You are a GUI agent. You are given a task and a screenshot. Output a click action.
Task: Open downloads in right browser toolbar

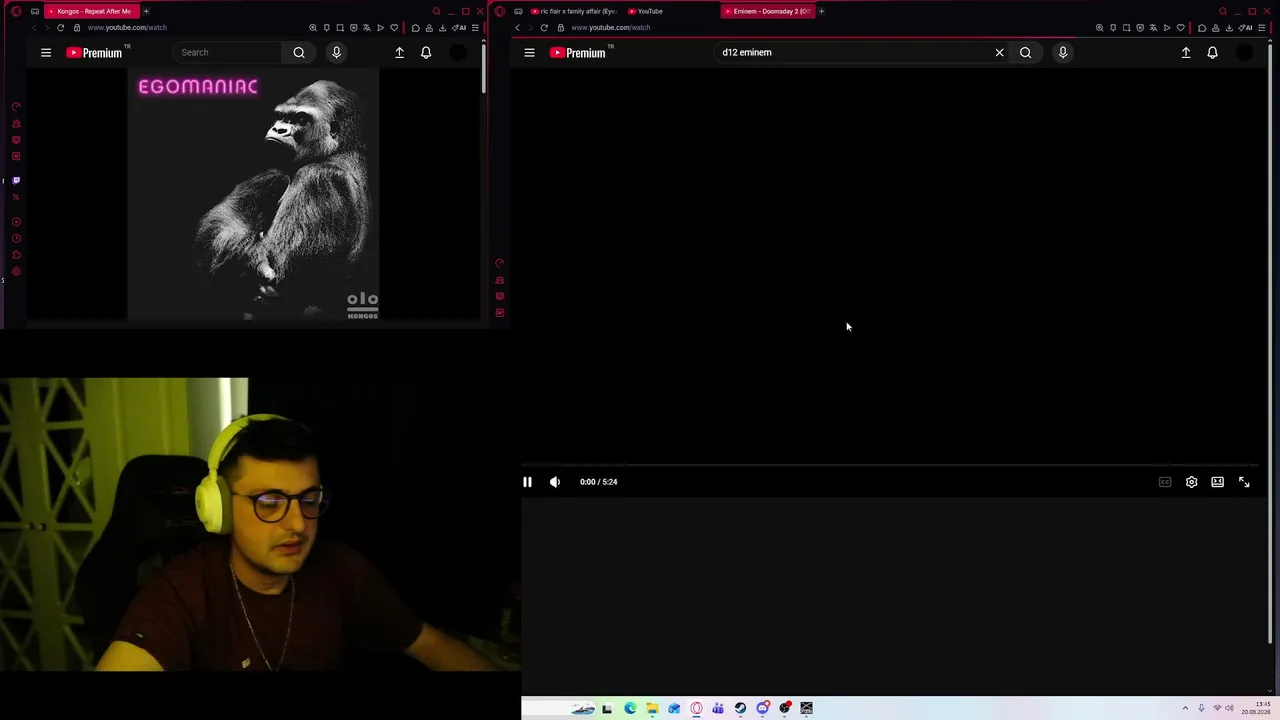1229,28
